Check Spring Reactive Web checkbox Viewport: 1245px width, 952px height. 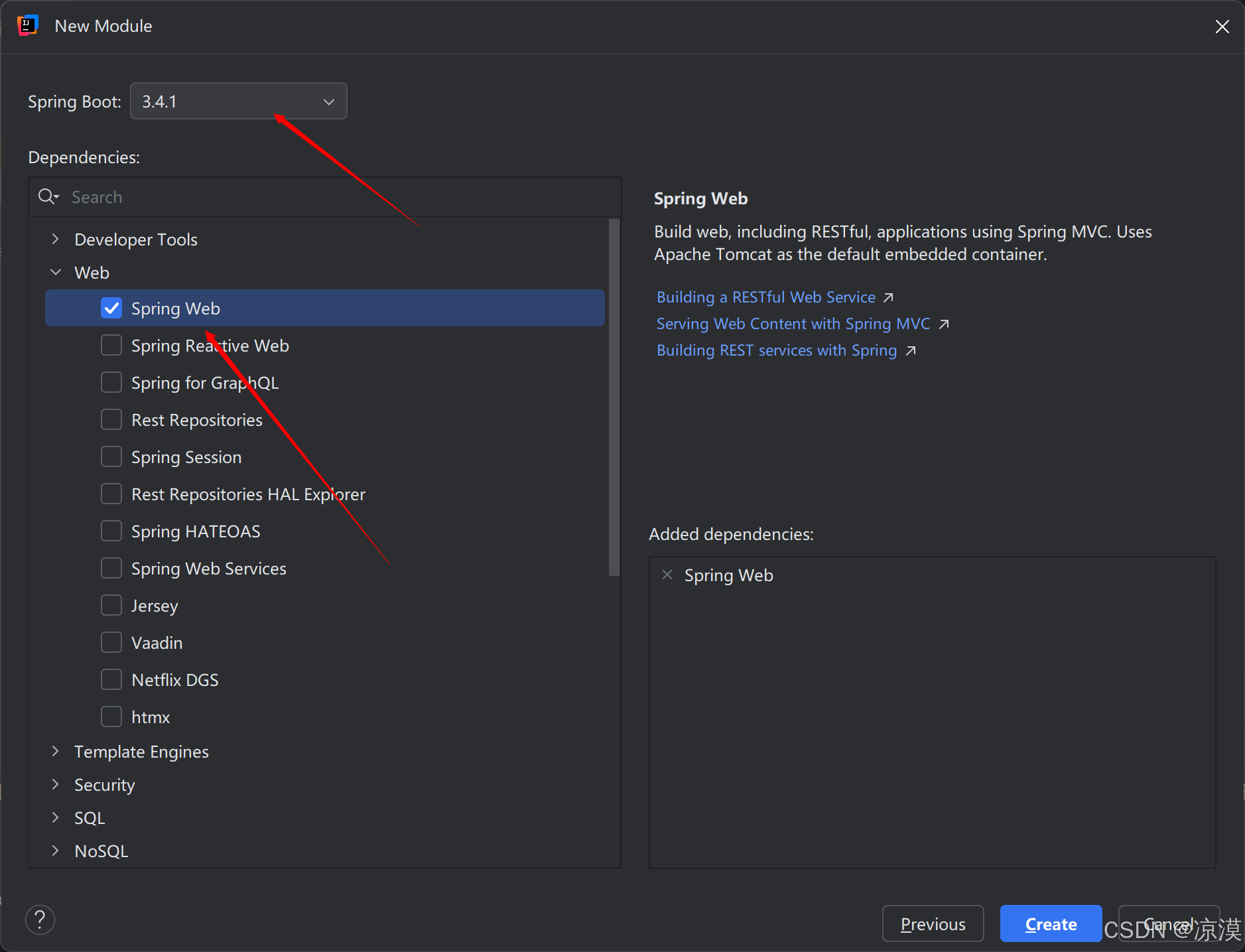click(x=111, y=345)
